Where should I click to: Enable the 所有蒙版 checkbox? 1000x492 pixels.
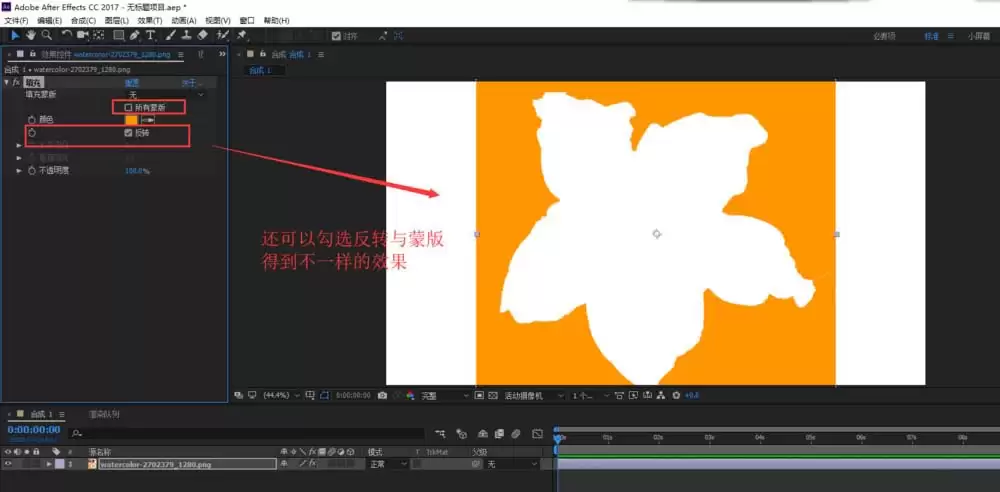click(128, 108)
